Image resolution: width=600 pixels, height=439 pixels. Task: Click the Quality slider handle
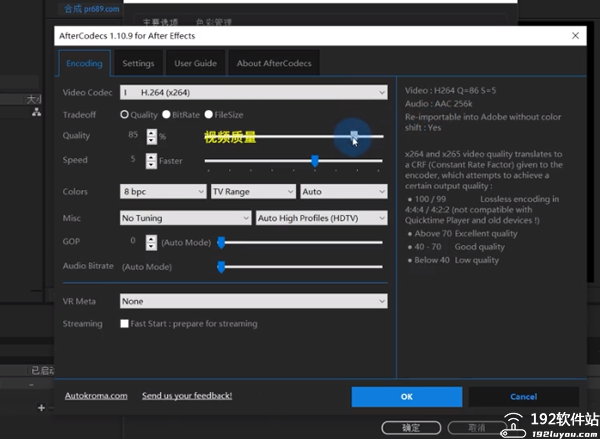coord(354,135)
